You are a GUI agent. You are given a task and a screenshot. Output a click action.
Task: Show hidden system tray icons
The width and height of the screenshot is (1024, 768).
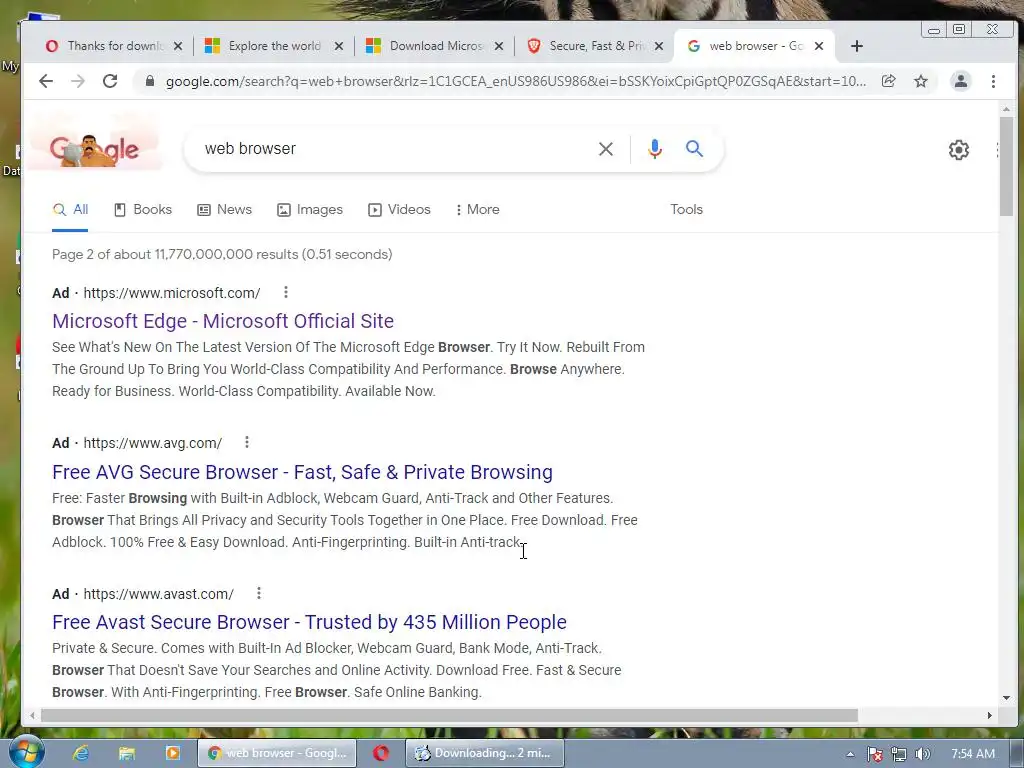(850, 754)
